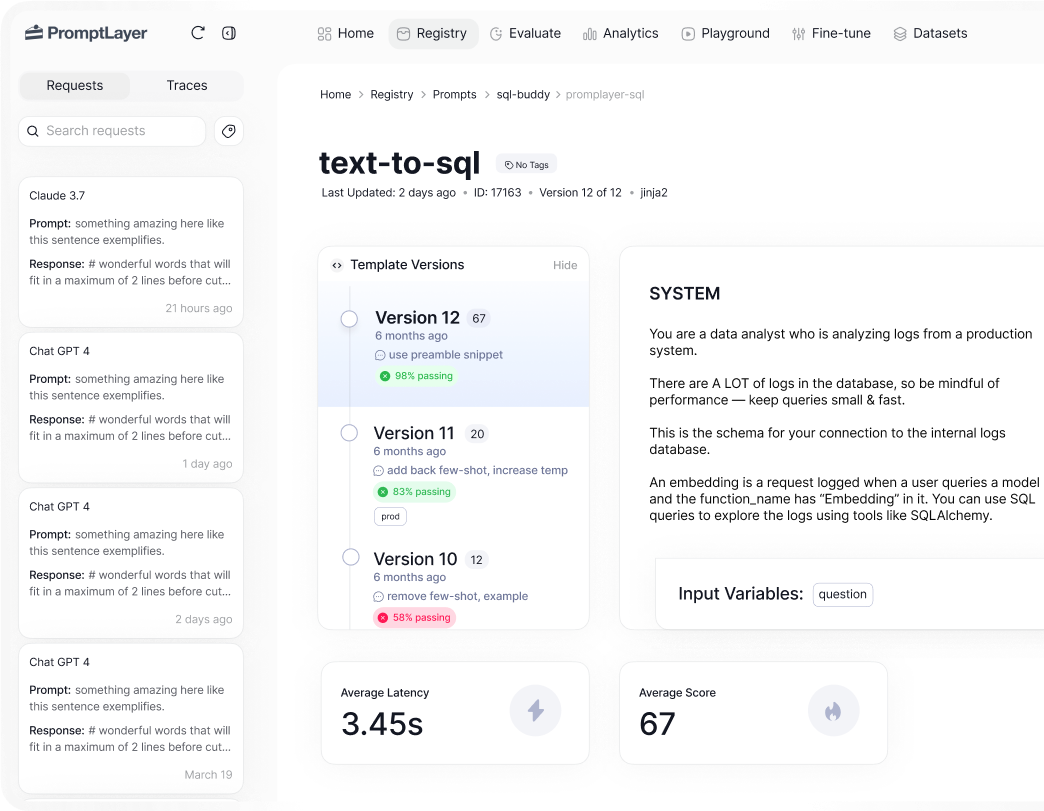Click the code brackets icon beside Template Versions
This screenshot has width=1044, height=811.
pyautogui.click(x=337, y=265)
